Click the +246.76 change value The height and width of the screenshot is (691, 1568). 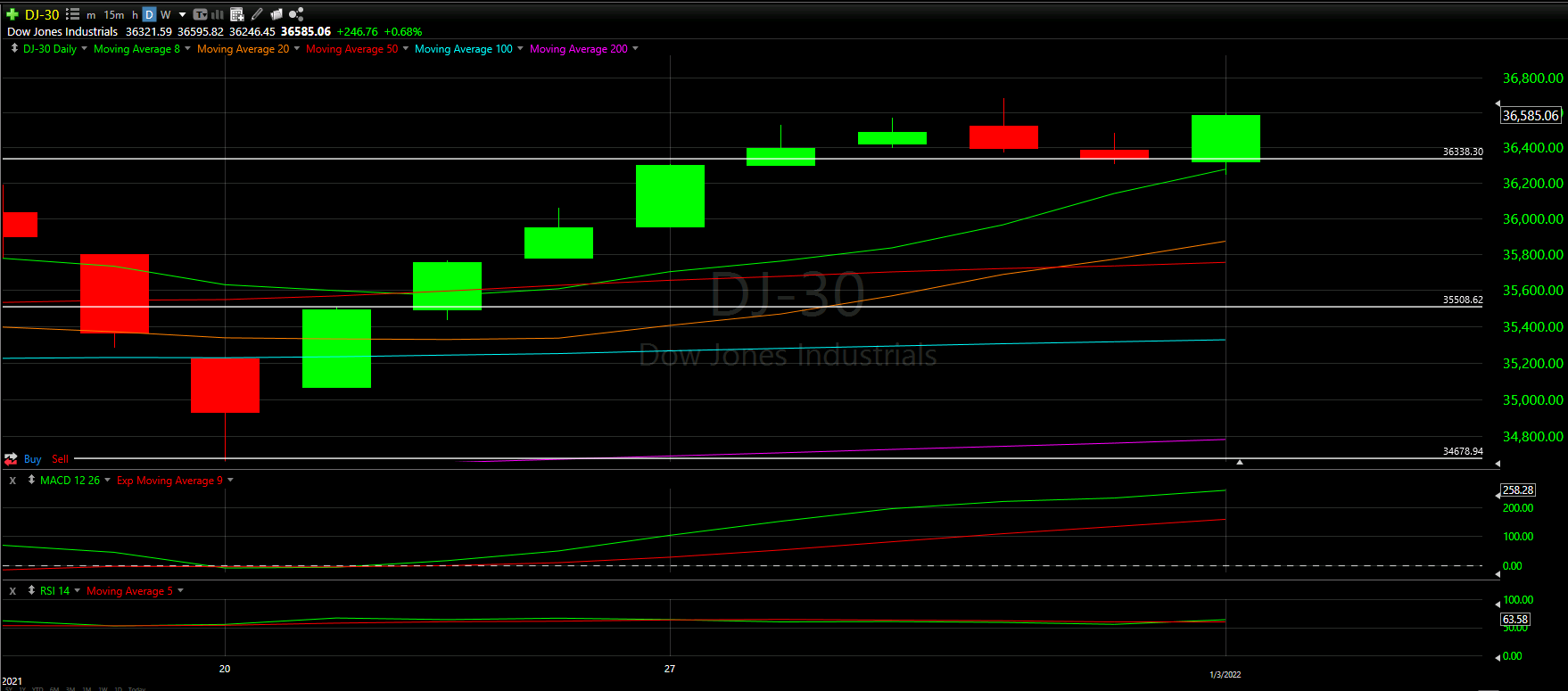pyautogui.click(x=357, y=31)
